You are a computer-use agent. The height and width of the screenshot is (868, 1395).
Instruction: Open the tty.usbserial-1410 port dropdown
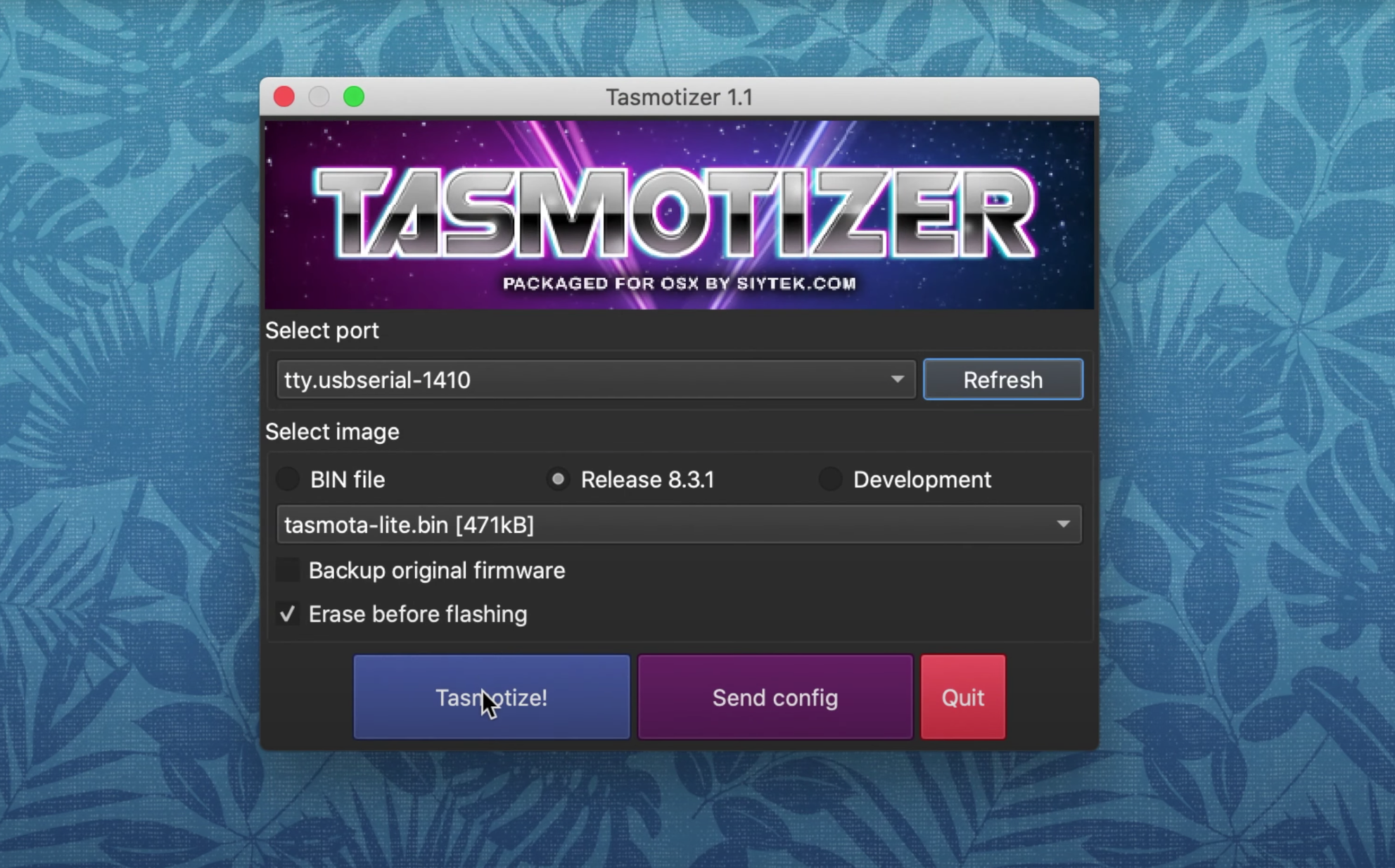click(x=596, y=379)
